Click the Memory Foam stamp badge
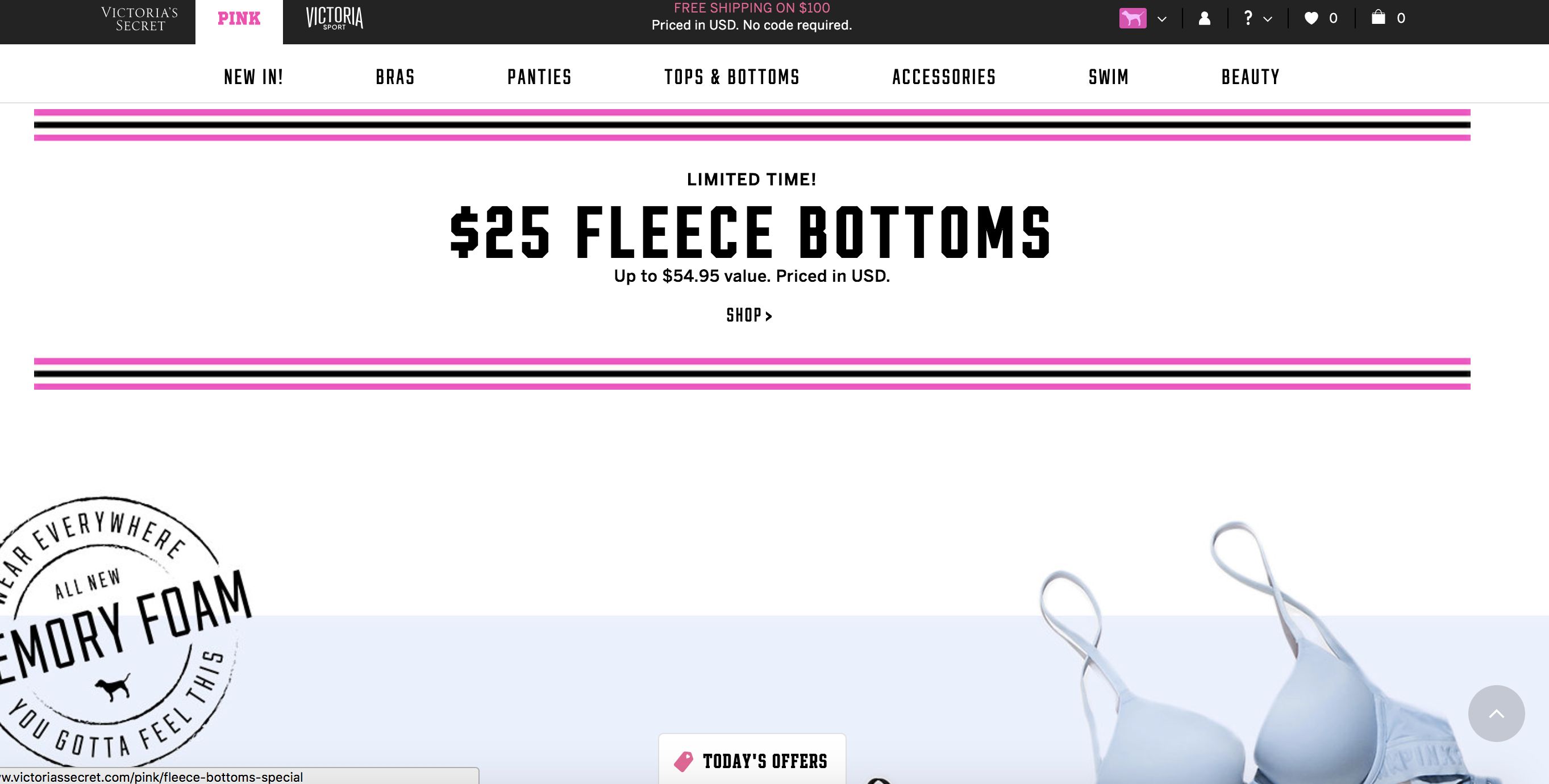 pos(114,631)
